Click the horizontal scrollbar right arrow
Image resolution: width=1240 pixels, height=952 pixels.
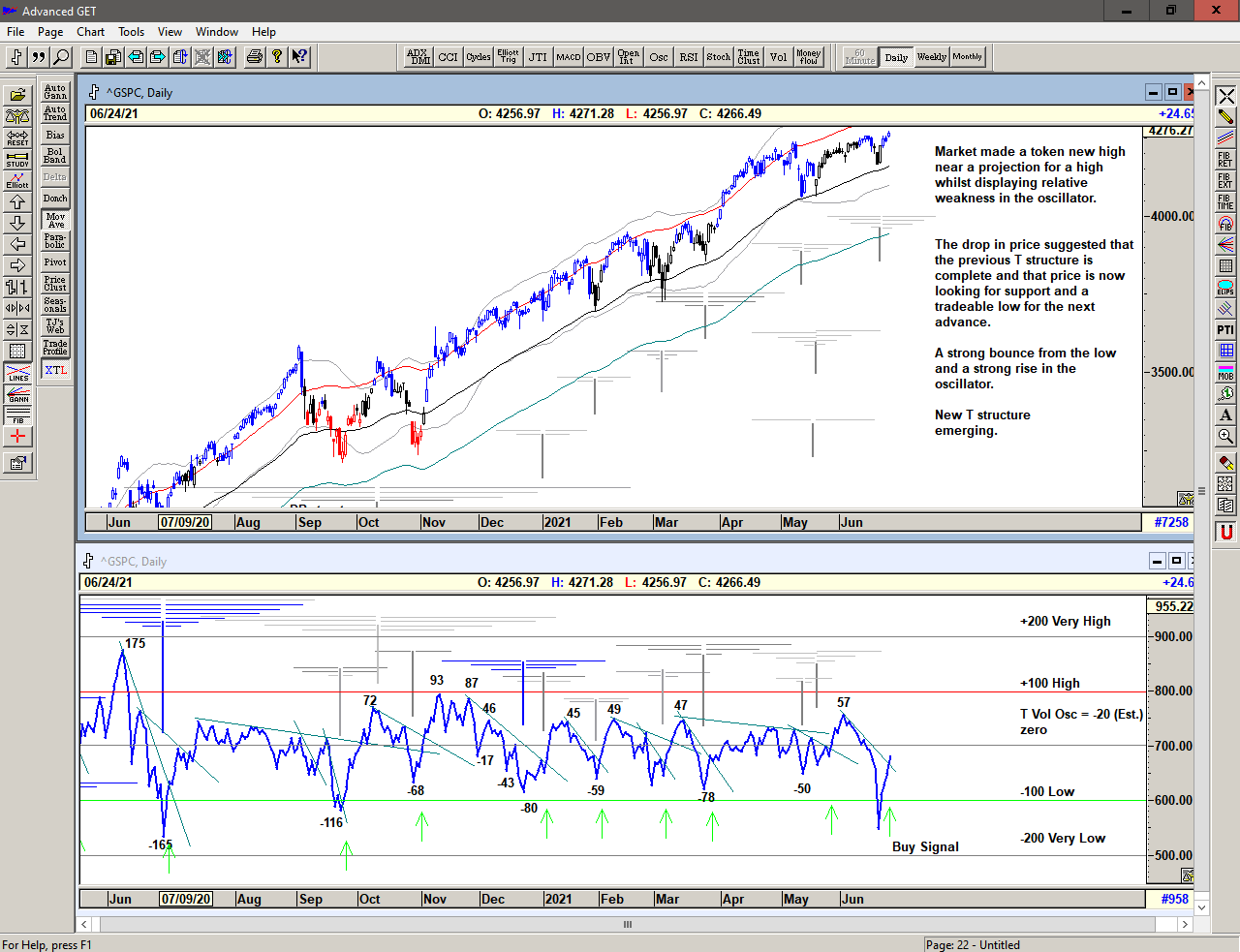(x=1184, y=924)
